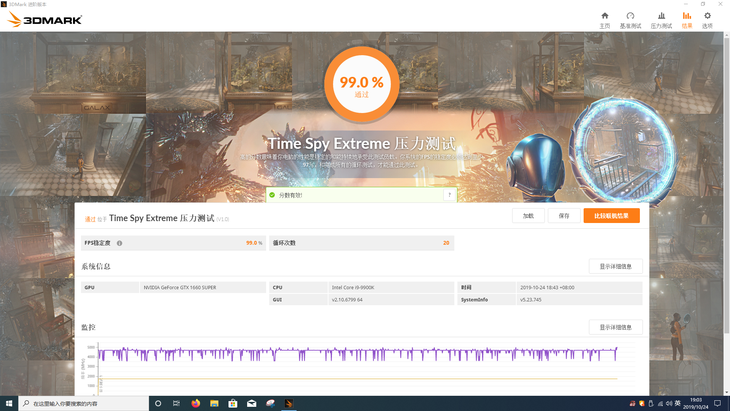
Task: Click the FPS稳定度 value 99.0 %
Action: coord(254,243)
